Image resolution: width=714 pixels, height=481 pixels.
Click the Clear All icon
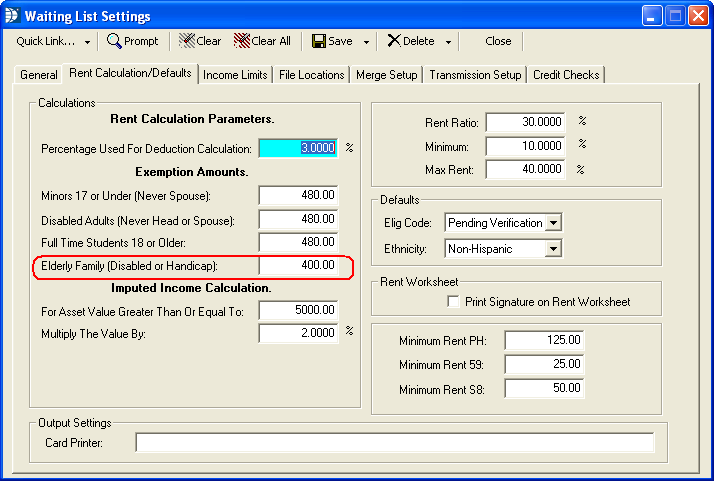pos(242,41)
